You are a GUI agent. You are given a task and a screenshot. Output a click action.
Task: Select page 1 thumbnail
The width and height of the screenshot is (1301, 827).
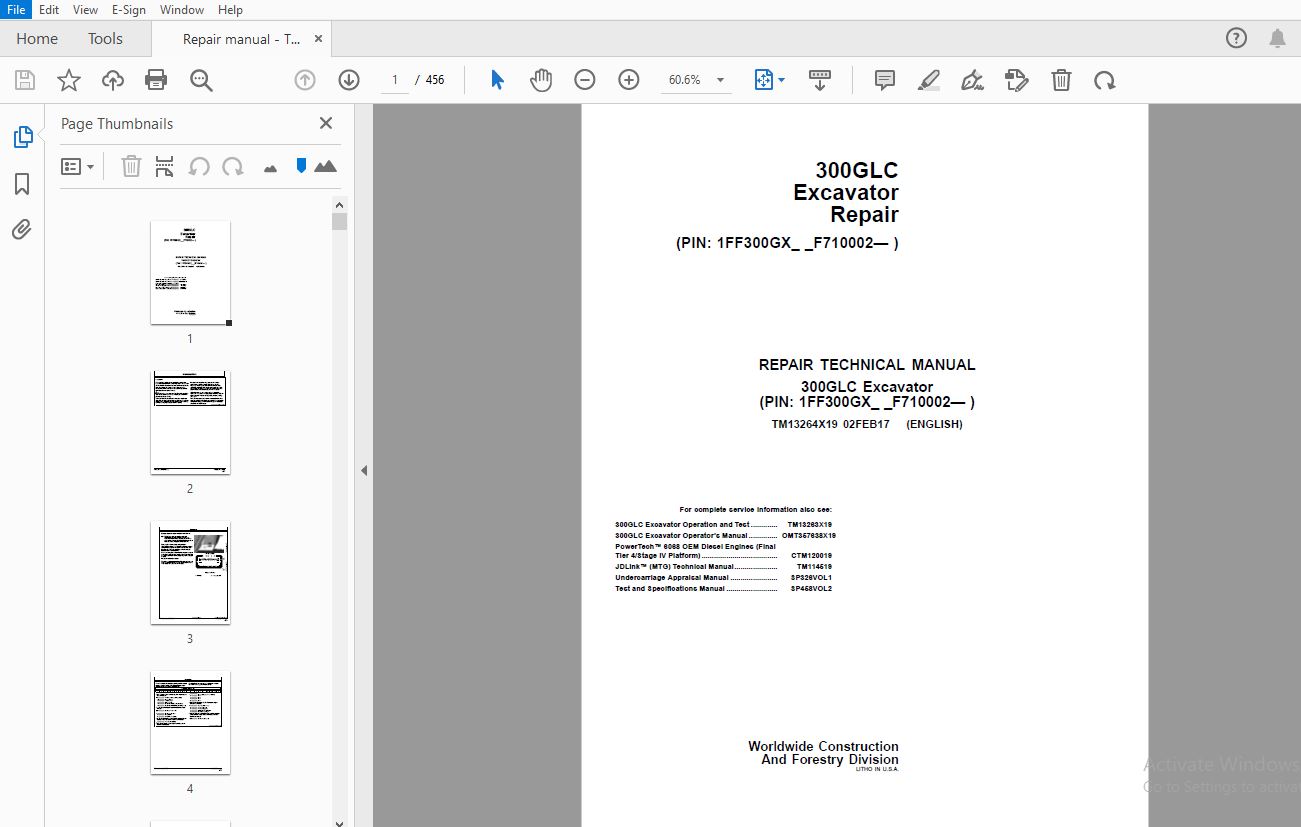190,272
